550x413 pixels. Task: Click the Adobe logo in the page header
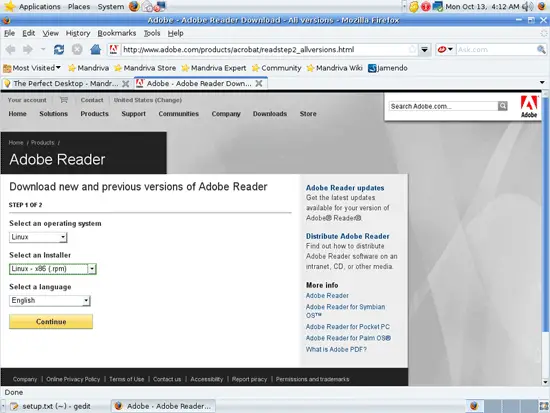(529, 107)
